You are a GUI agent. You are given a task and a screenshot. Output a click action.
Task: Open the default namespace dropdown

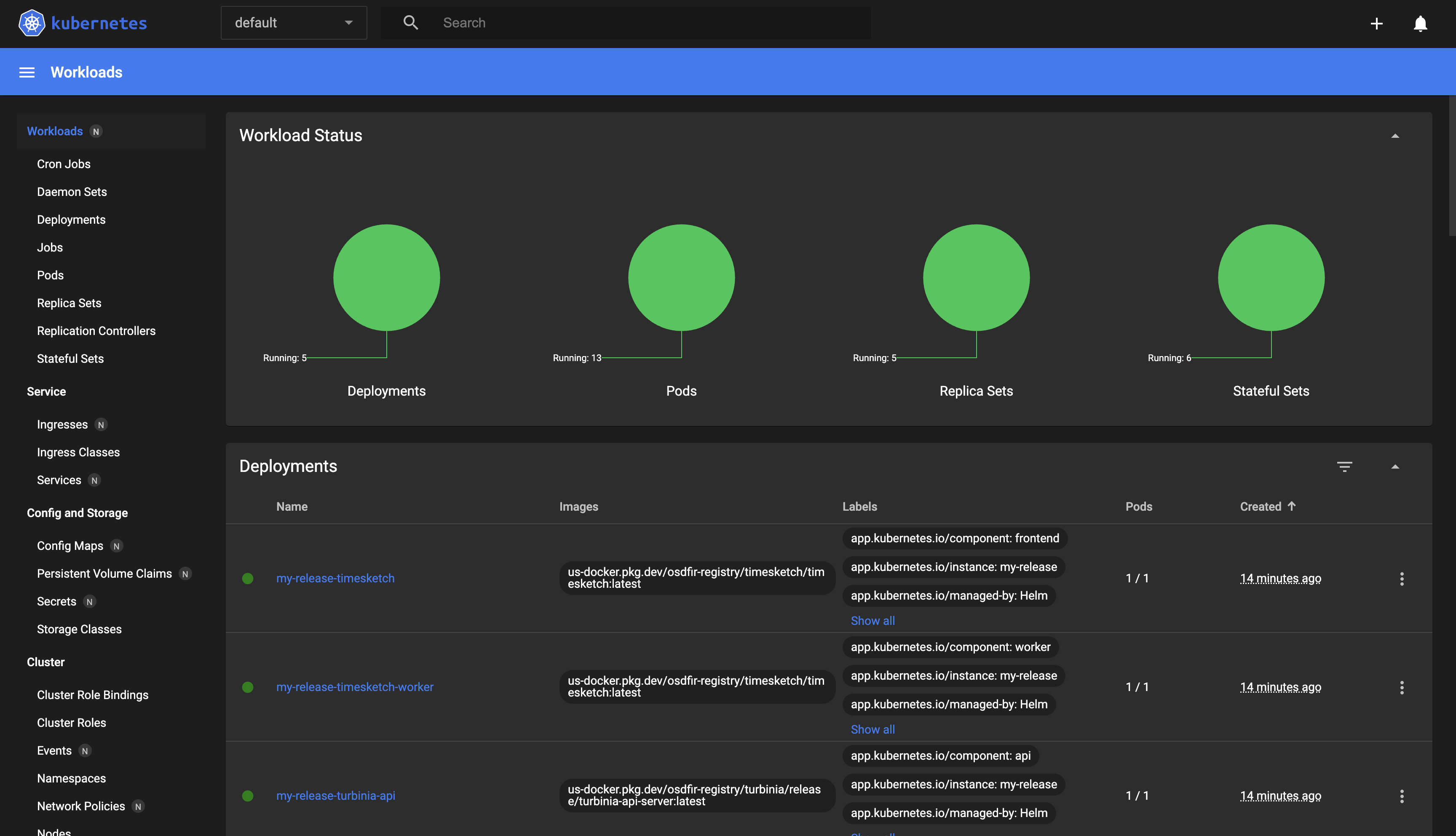294,23
